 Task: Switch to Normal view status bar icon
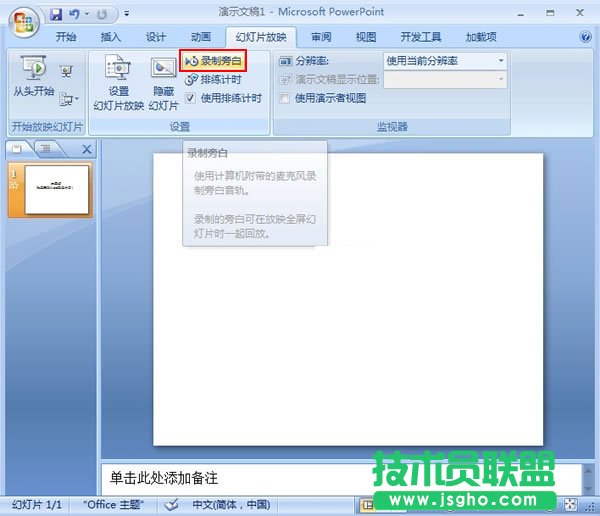pyautogui.click(x=367, y=505)
